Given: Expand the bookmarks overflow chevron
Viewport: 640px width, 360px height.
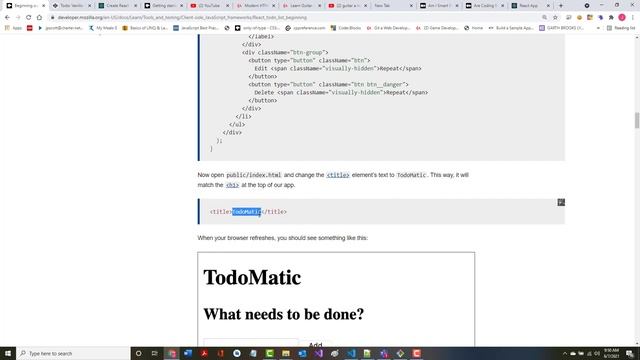Looking at the screenshot, I should click(x=598, y=28).
